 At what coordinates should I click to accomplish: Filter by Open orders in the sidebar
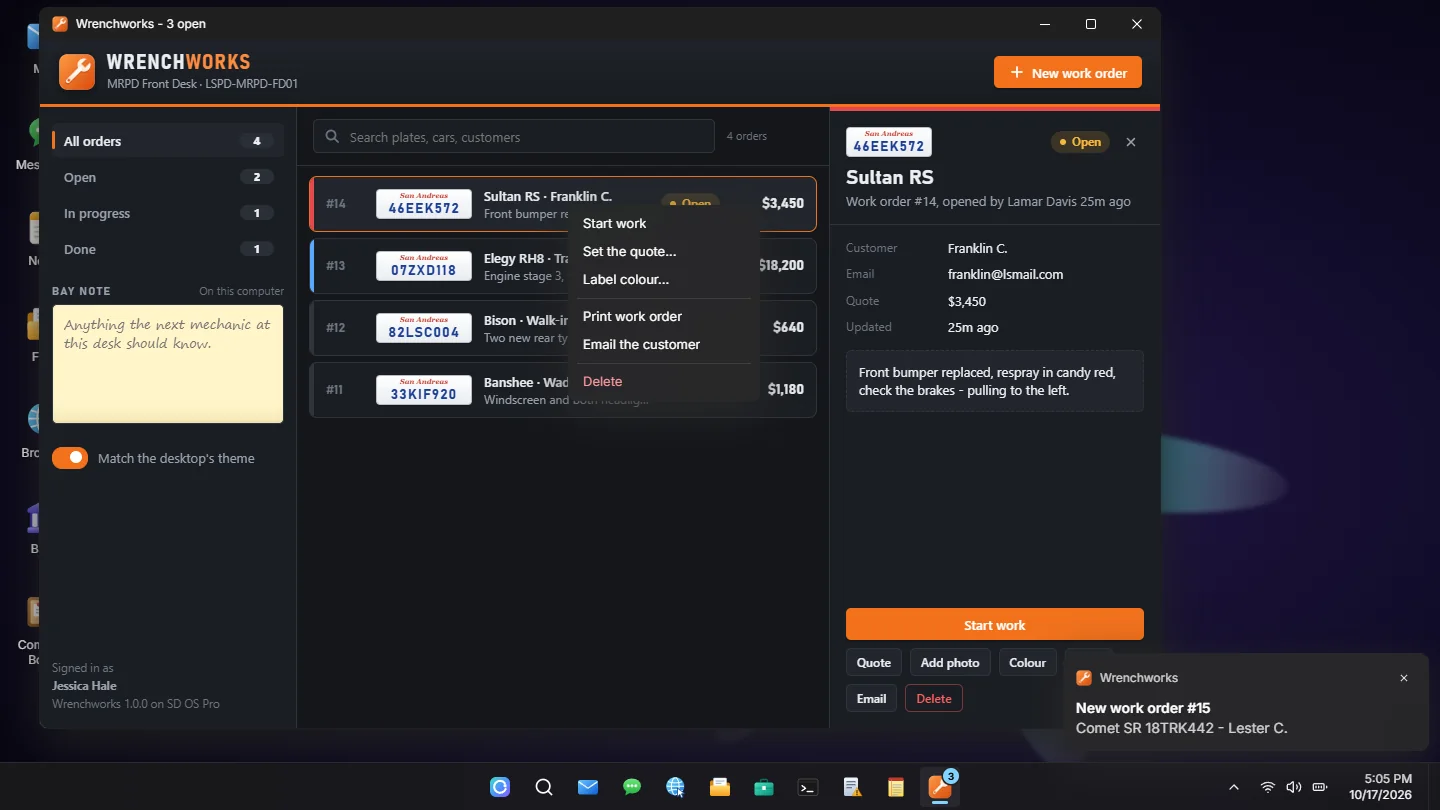168,177
